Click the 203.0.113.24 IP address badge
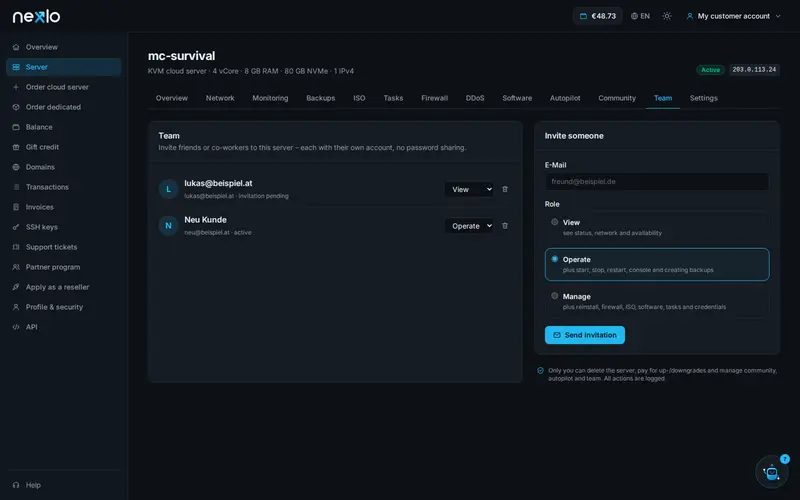The image size is (800, 500). tap(754, 70)
